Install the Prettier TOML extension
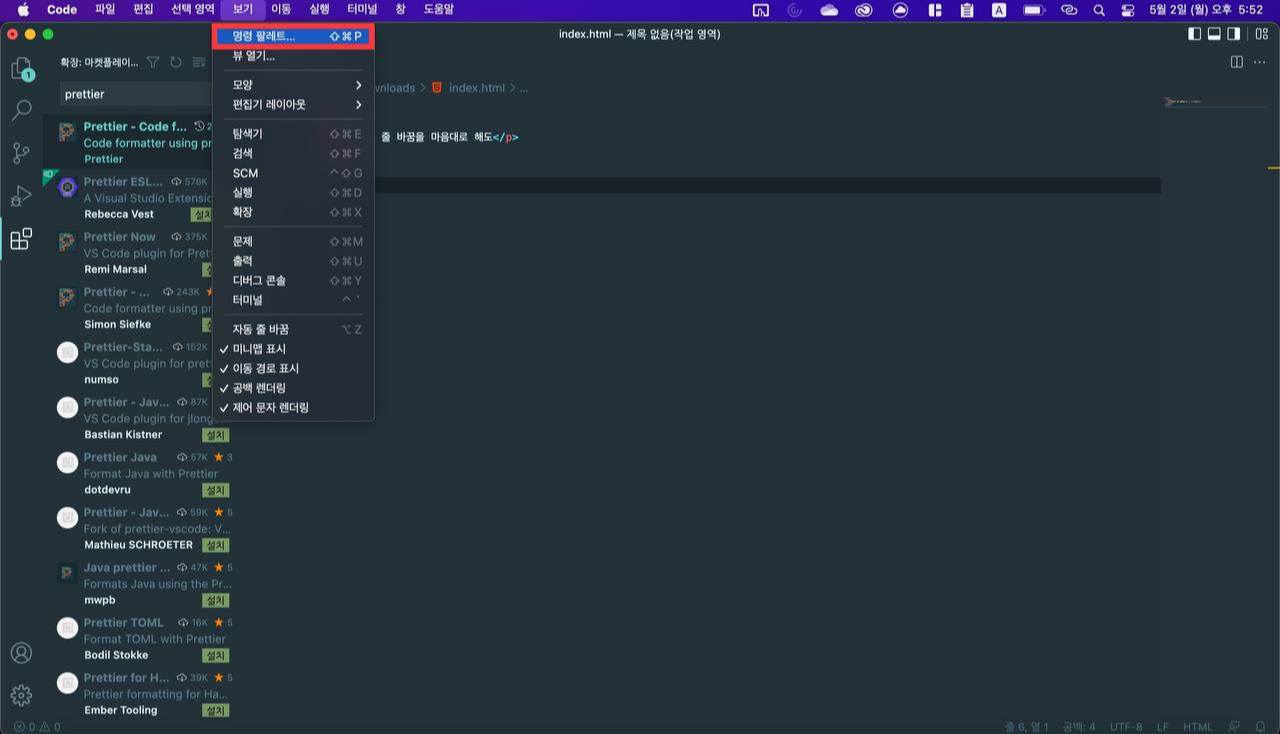 tap(216, 654)
